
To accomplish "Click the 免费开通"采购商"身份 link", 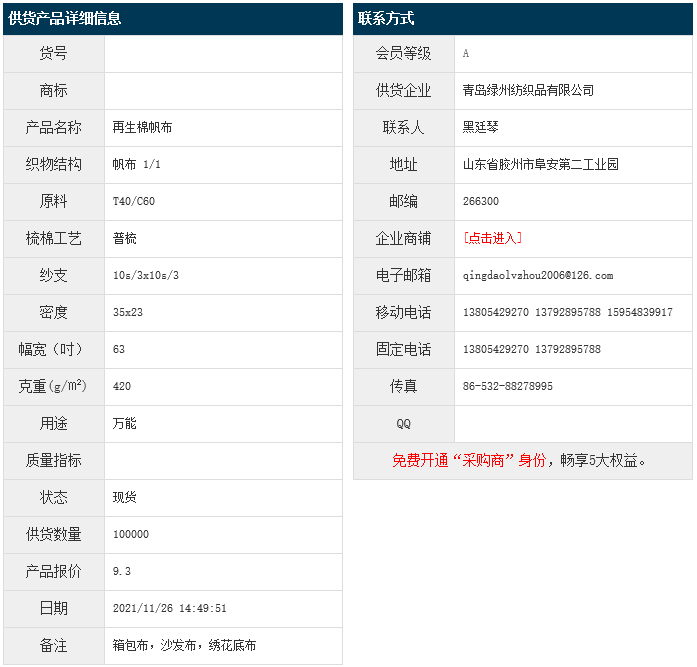I will point(469,461).
